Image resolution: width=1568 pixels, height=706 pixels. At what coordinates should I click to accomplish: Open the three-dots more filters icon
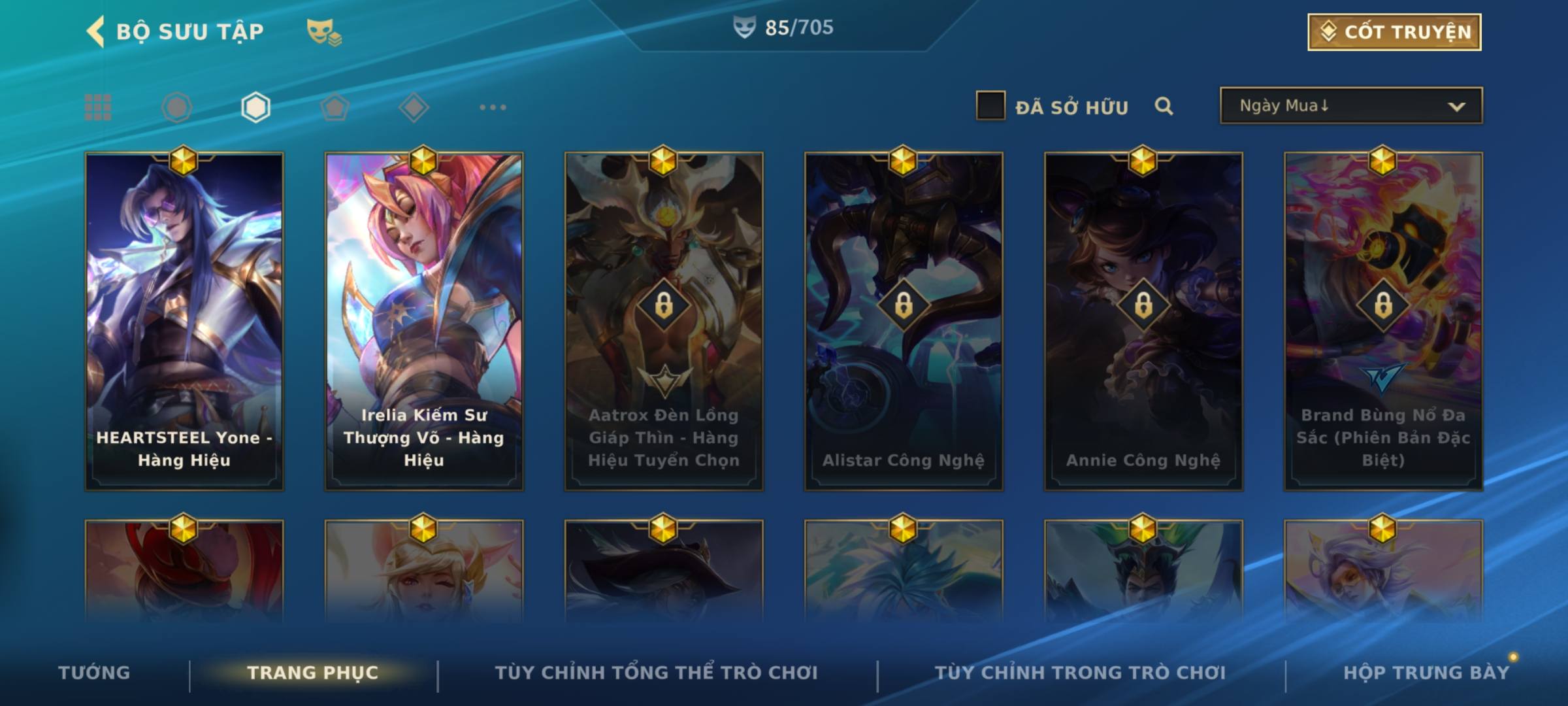tap(493, 107)
